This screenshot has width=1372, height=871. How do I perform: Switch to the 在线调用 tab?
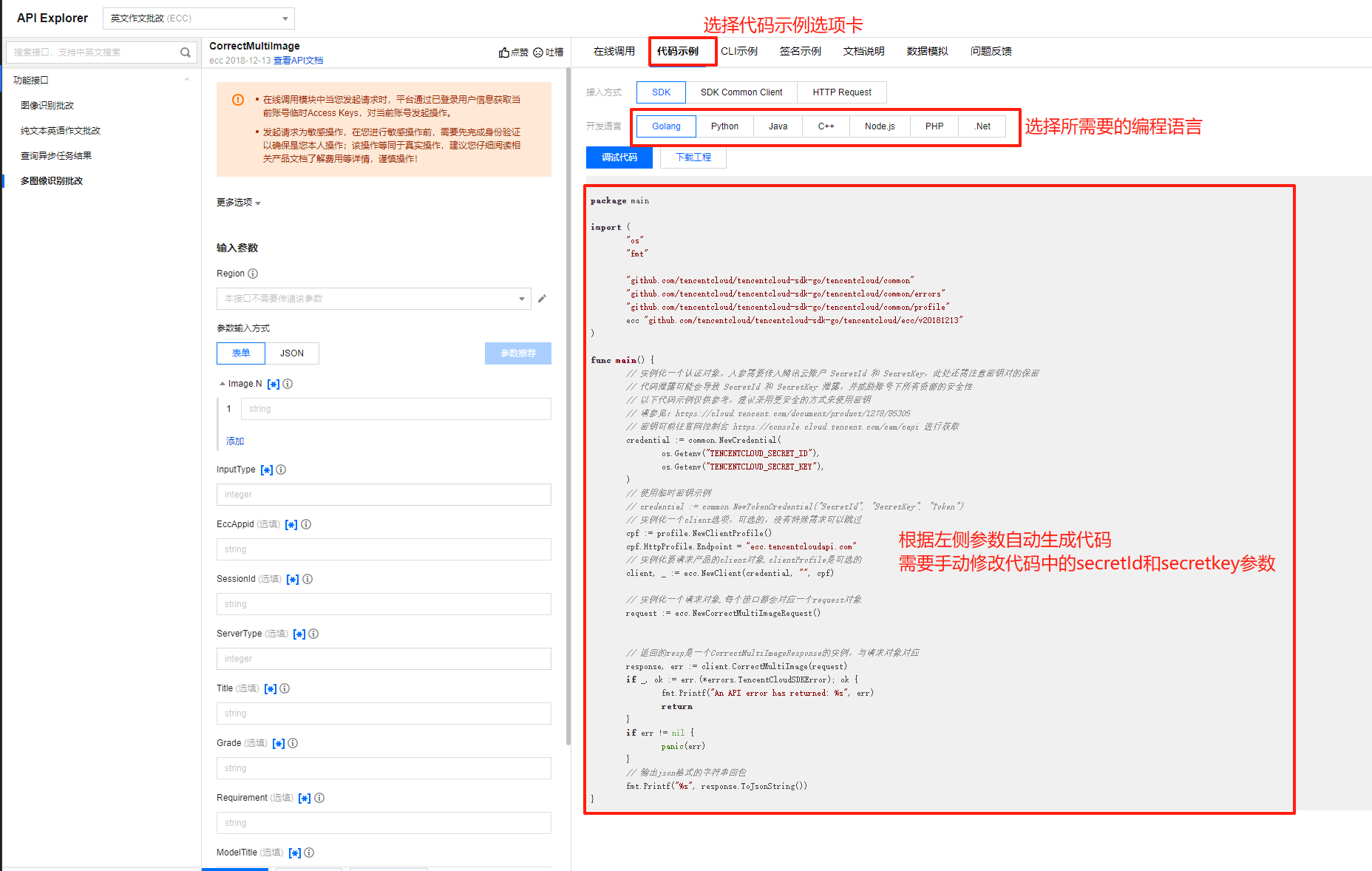614,51
